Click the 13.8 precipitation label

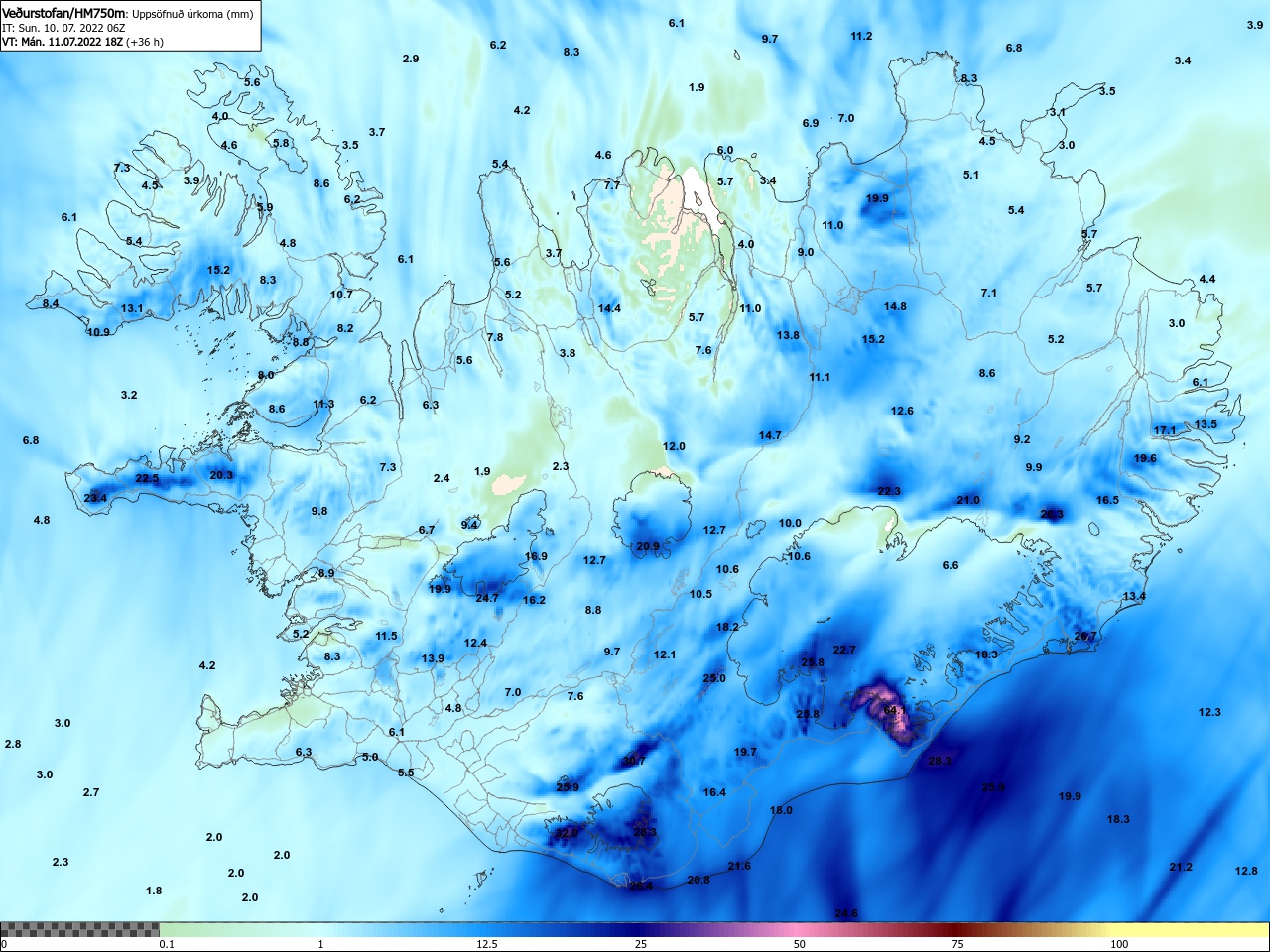pyautogui.click(x=788, y=335)
